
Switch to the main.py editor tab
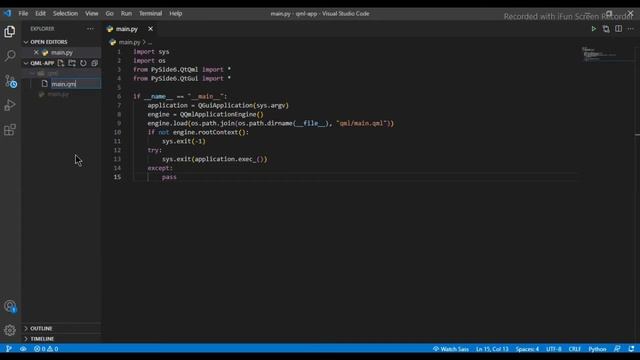pos(127,29)
